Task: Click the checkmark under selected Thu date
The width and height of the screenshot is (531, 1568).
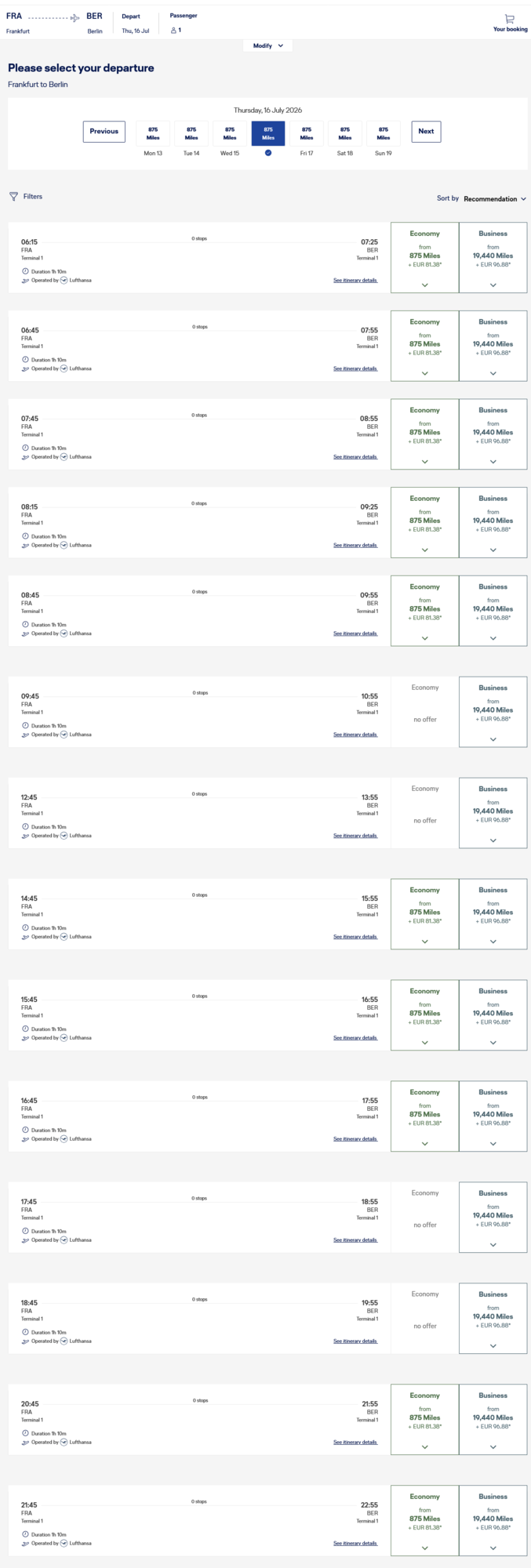Action: pos(268,153)
